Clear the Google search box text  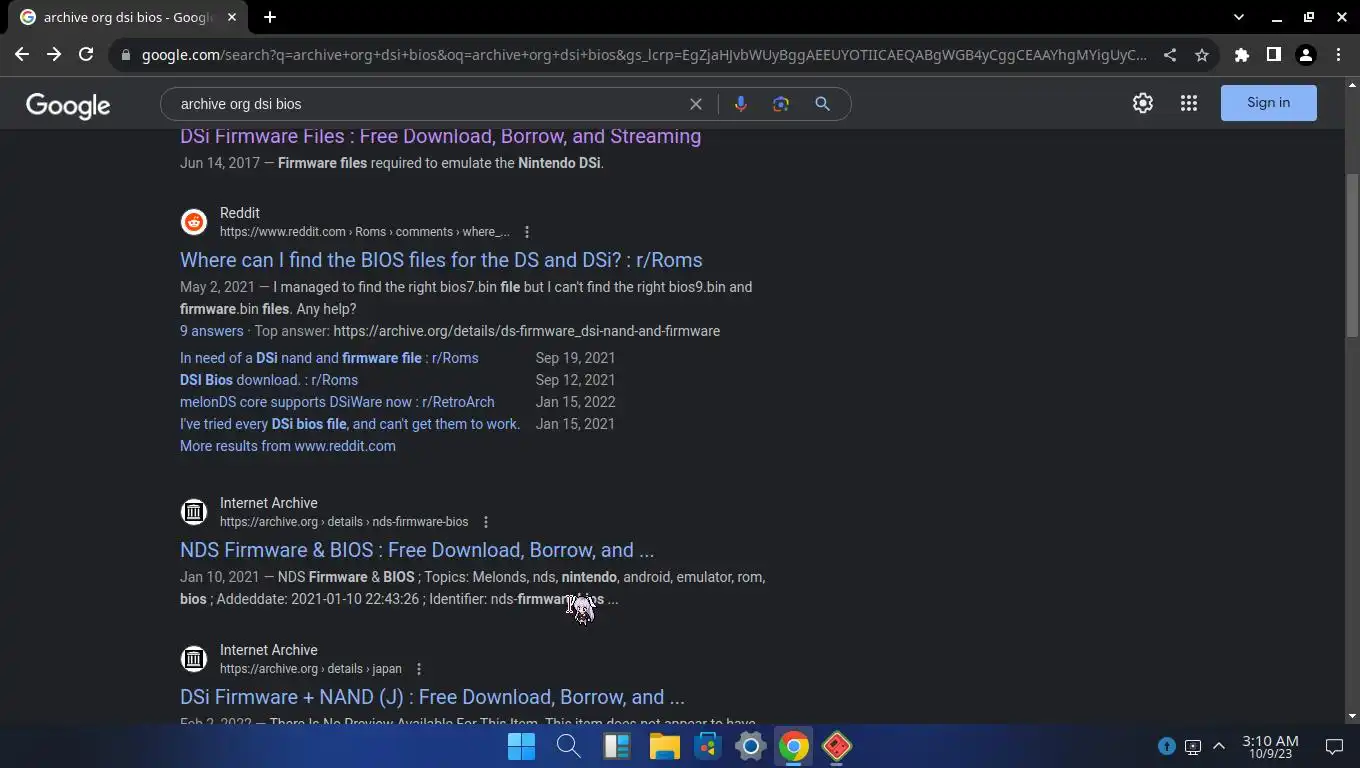(x=696, y=104)
